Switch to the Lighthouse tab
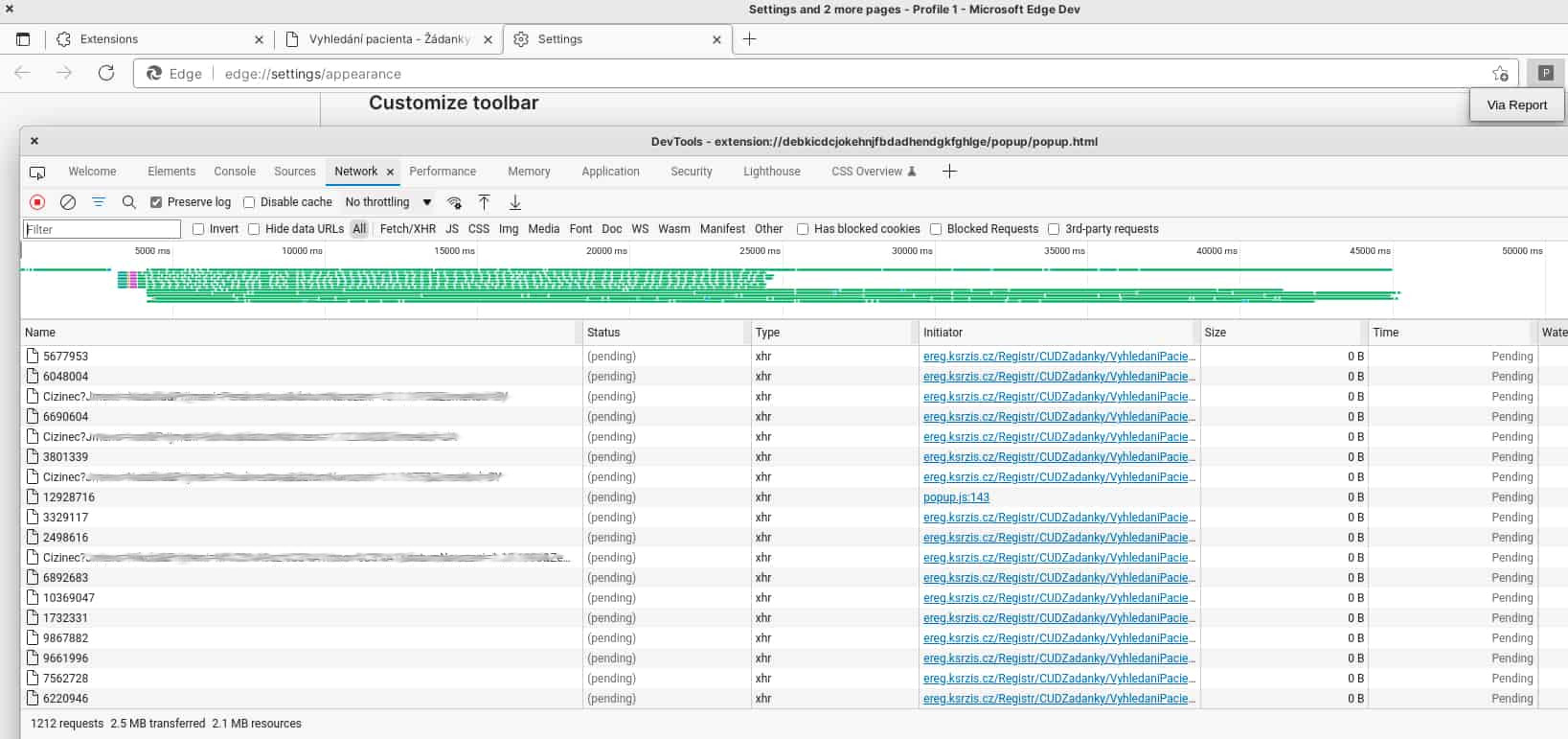This screenshot has width=1568, height=739. (x=772, y=172)
